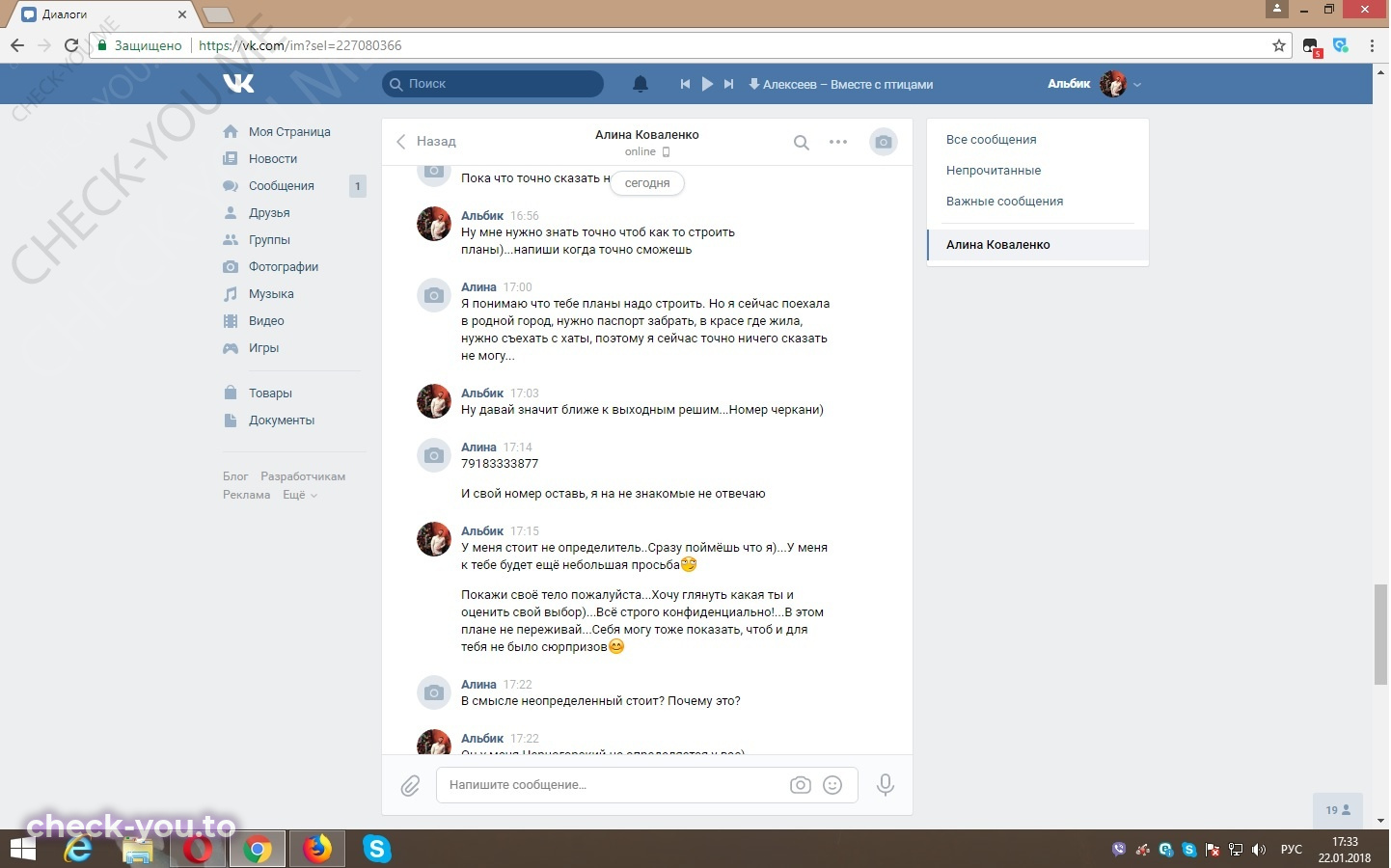Skip to next track in header player
Image resolution: width=1391 pixels, height=868 pixels.
729,84
